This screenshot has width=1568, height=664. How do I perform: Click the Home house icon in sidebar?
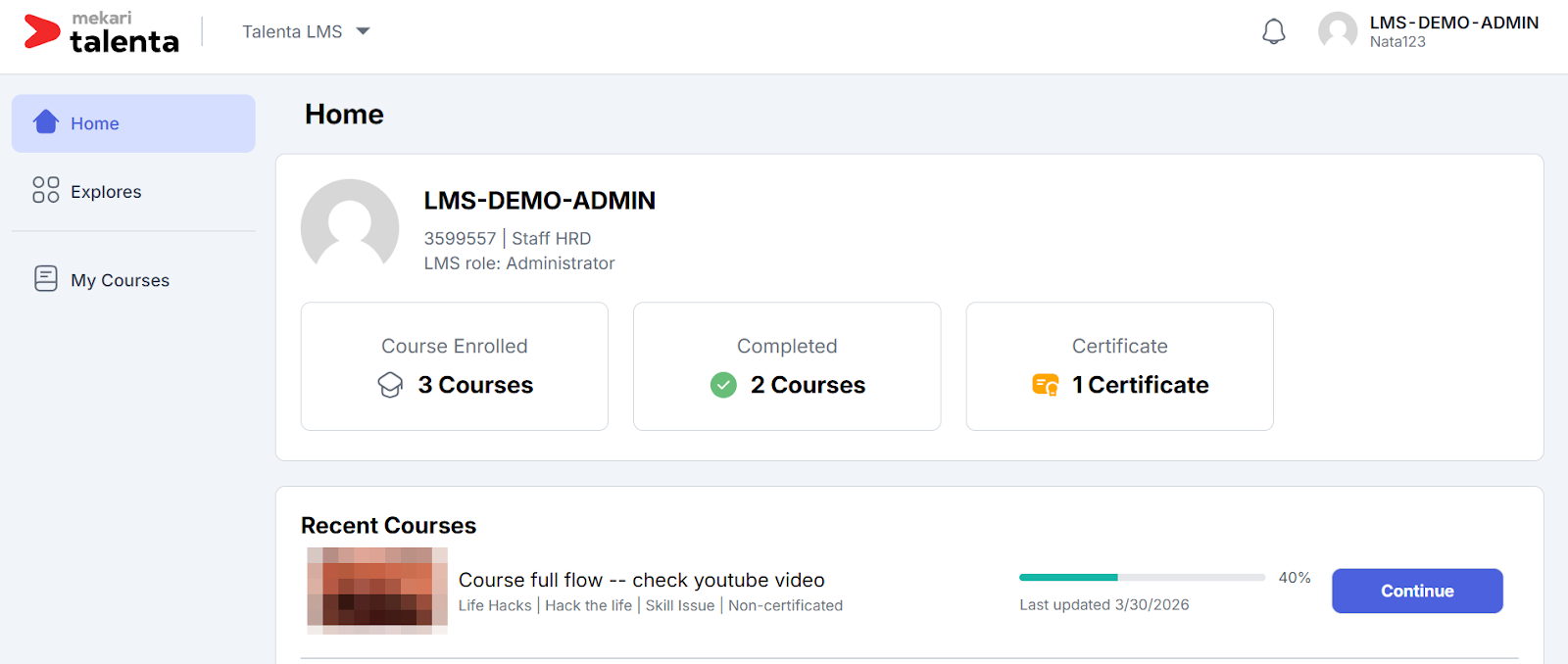click(x=46, y=122)
